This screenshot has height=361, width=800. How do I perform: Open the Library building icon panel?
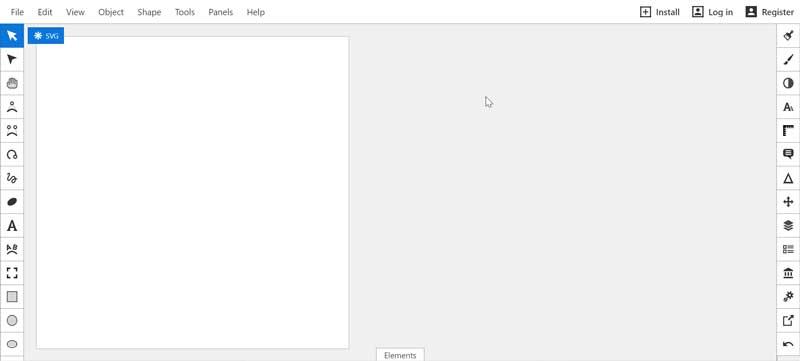click(x=788, y=273)
